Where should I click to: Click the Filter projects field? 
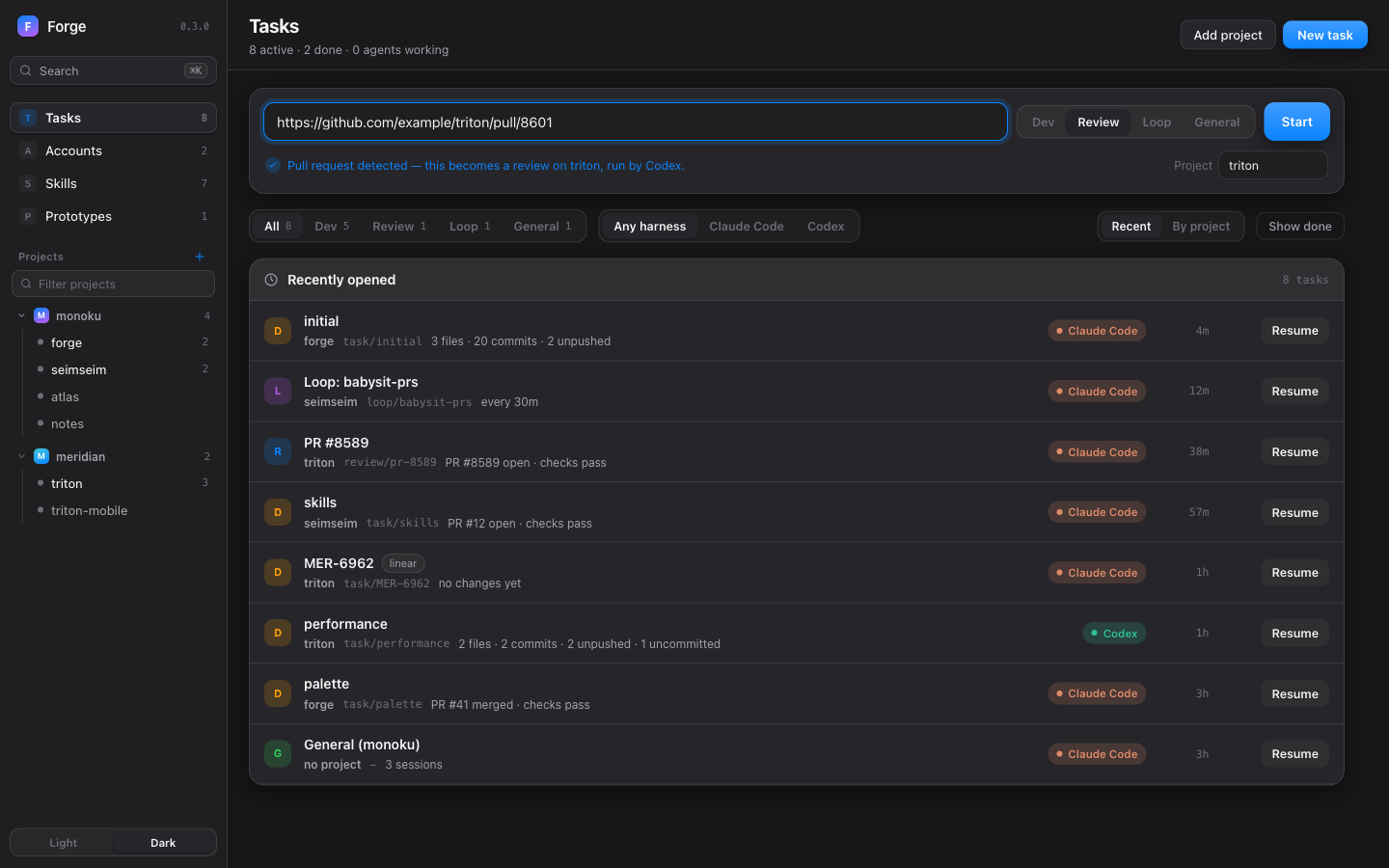click(113, 284)
